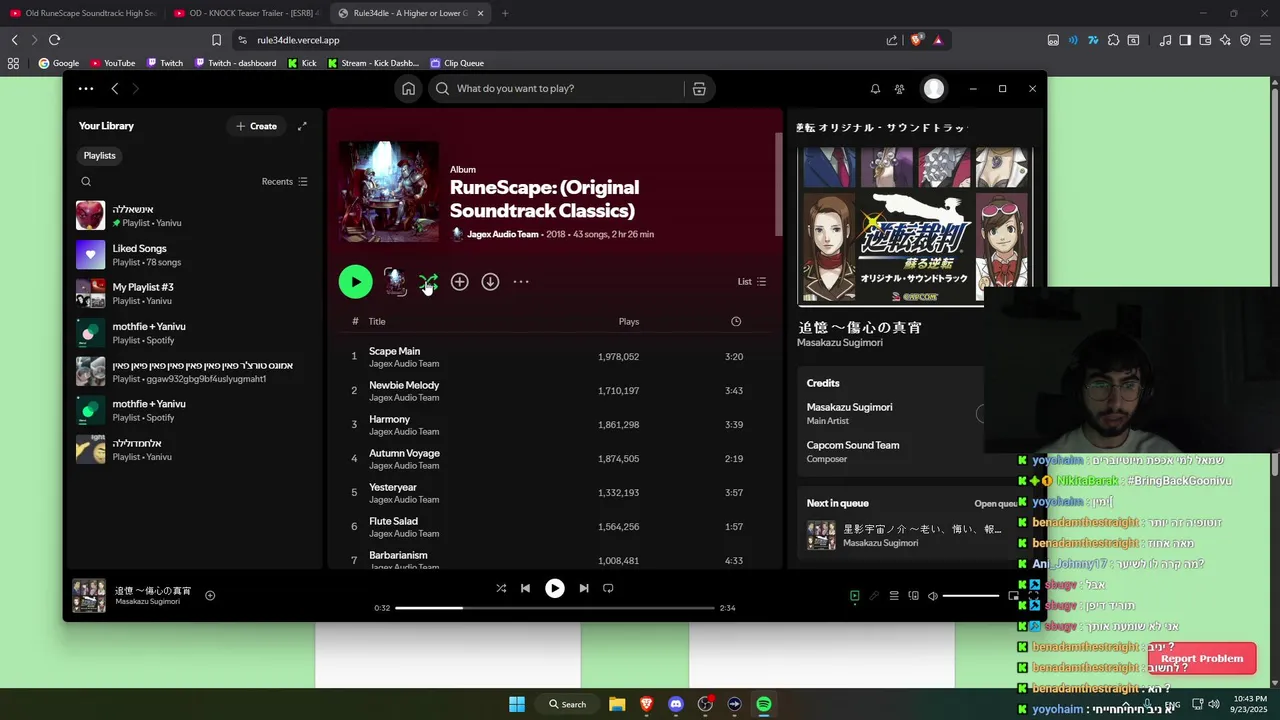The width and height of the screenshot is (1280, 720).
Task: Open the Recents sort dropdown
Action: 284,182
